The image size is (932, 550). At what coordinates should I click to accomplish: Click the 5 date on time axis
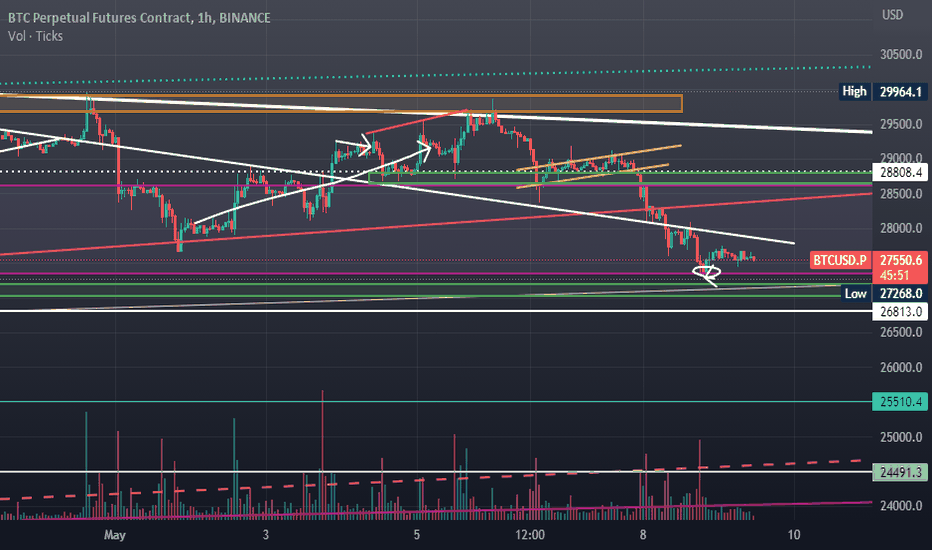417,535
